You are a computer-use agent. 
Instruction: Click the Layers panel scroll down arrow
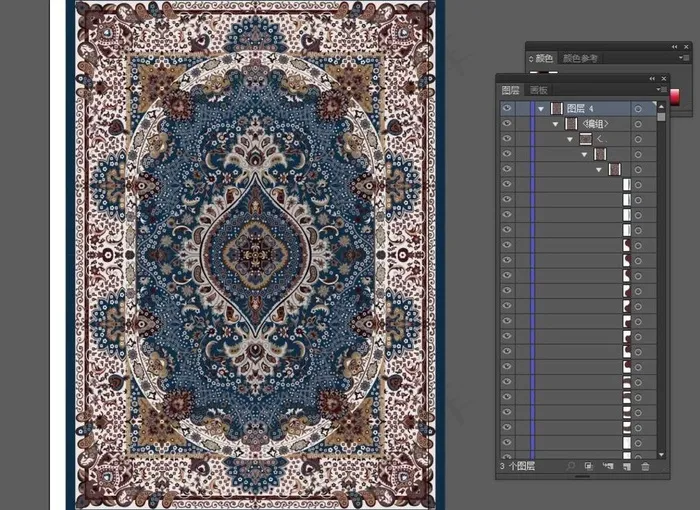click(661, 452)
